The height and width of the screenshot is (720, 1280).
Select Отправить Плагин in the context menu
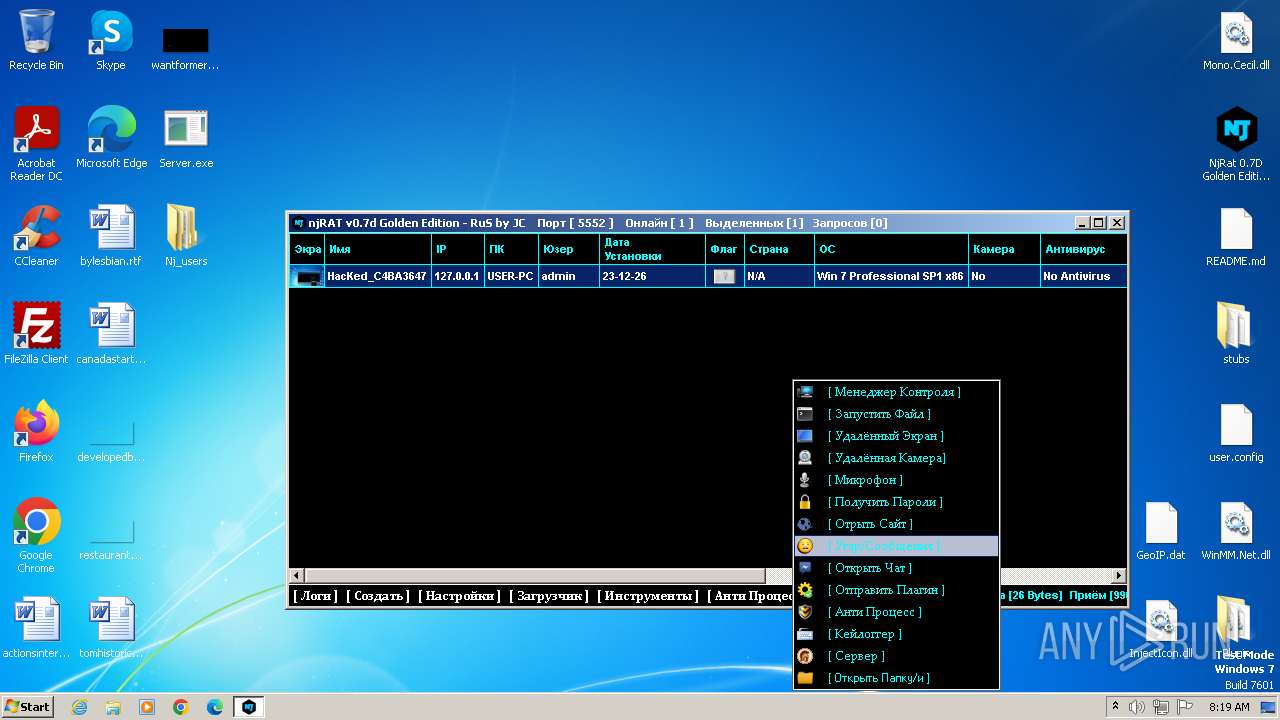pos(896,590)
